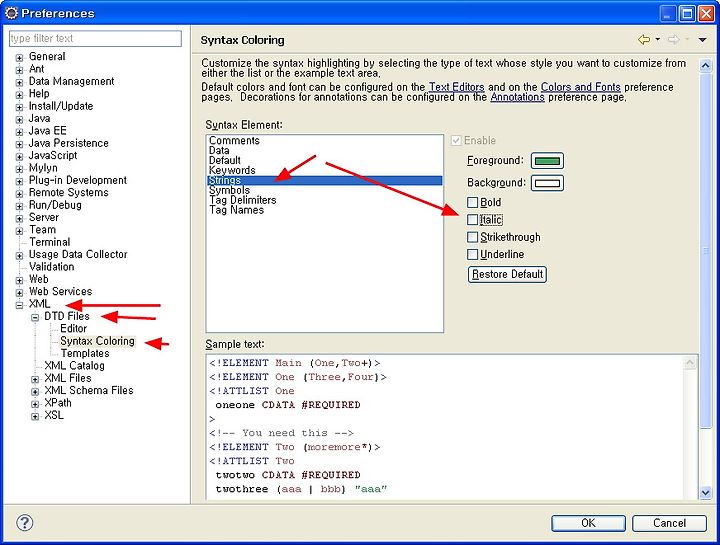Viewport: 720px width, 545px height.
Task: Click the forward navigation arrow icon
Action: (673, 40)
